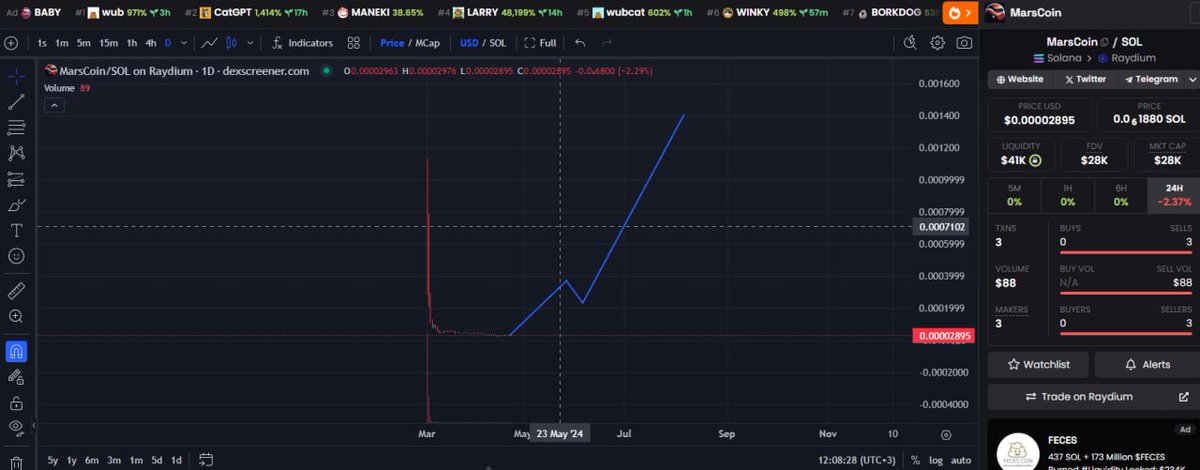The width and height of the screenshot is (1200, 470).
Task: Select the line chart style
Action: pos(210,43)
